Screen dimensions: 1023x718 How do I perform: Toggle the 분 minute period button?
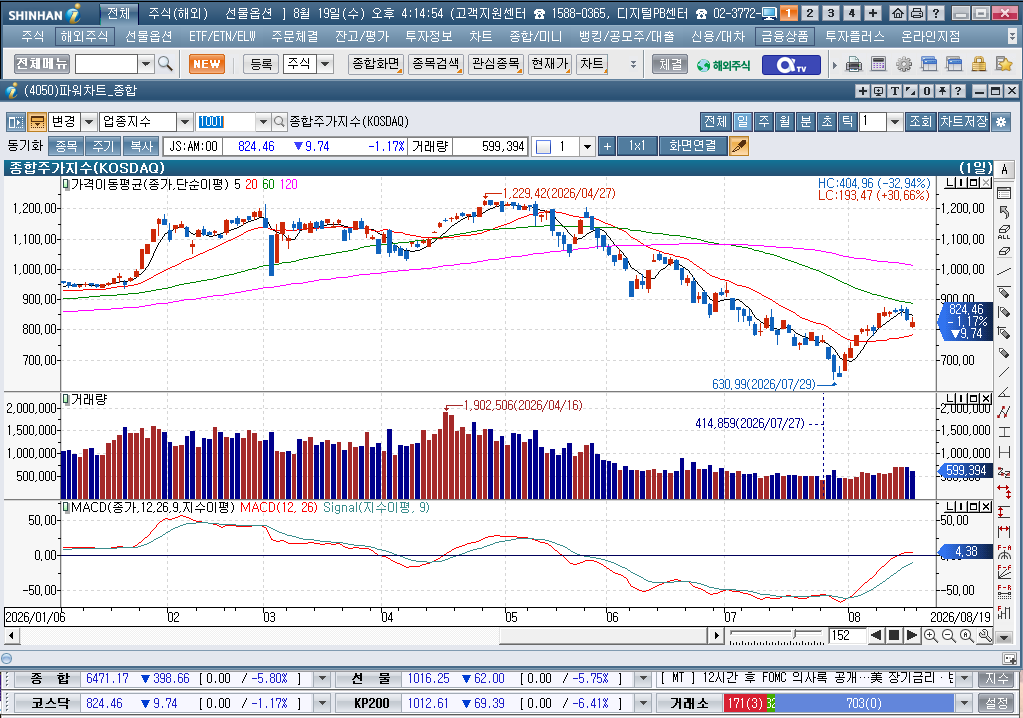pyautogui.click(x=806, y=122)
